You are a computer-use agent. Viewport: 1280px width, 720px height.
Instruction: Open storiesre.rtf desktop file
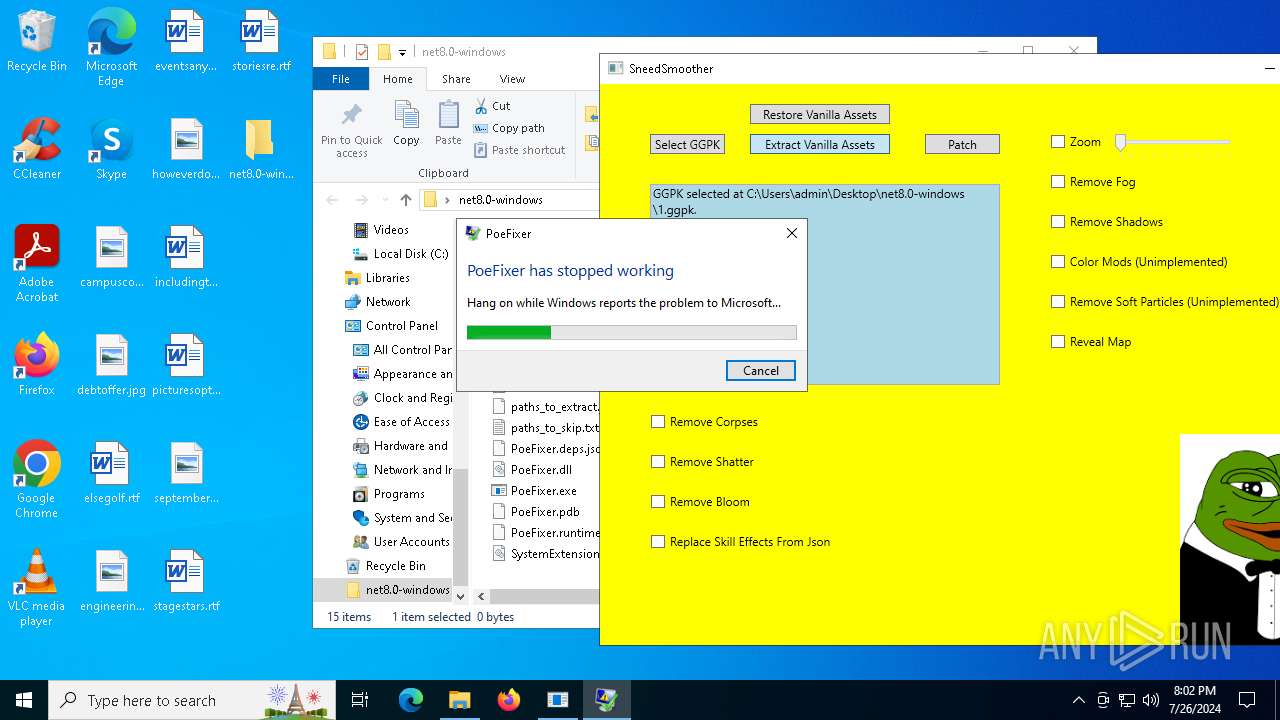260,41
